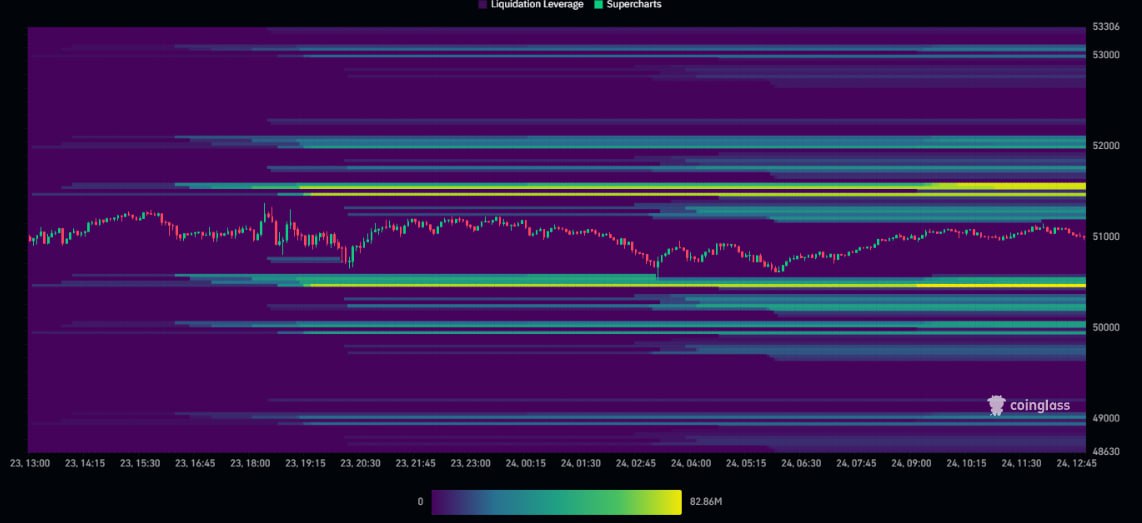The height and width of the screenshot is (523, 1142).
Task: Click the 0 minimum scale label
Action: (420, 502)
